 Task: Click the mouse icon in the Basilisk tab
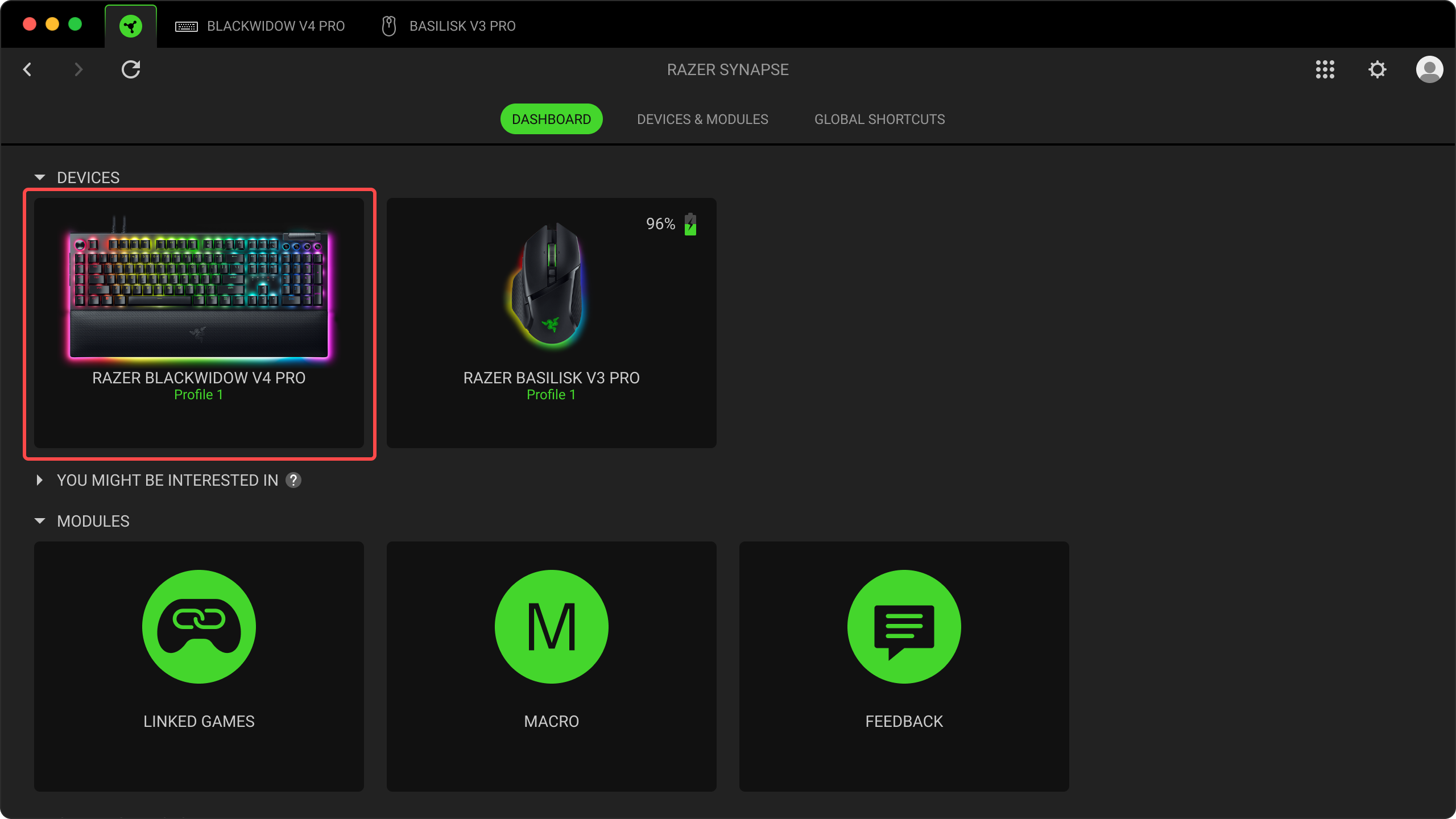point(388,26)
